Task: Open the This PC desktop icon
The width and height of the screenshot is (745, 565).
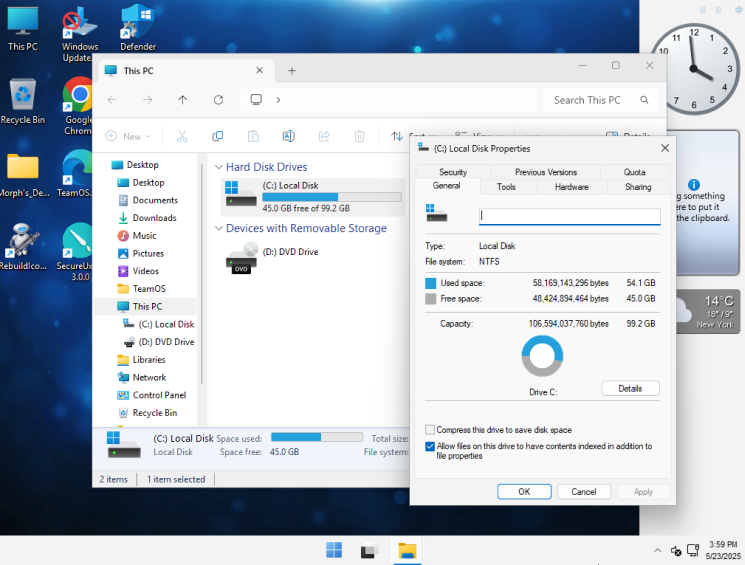Action: pos(22,29)
